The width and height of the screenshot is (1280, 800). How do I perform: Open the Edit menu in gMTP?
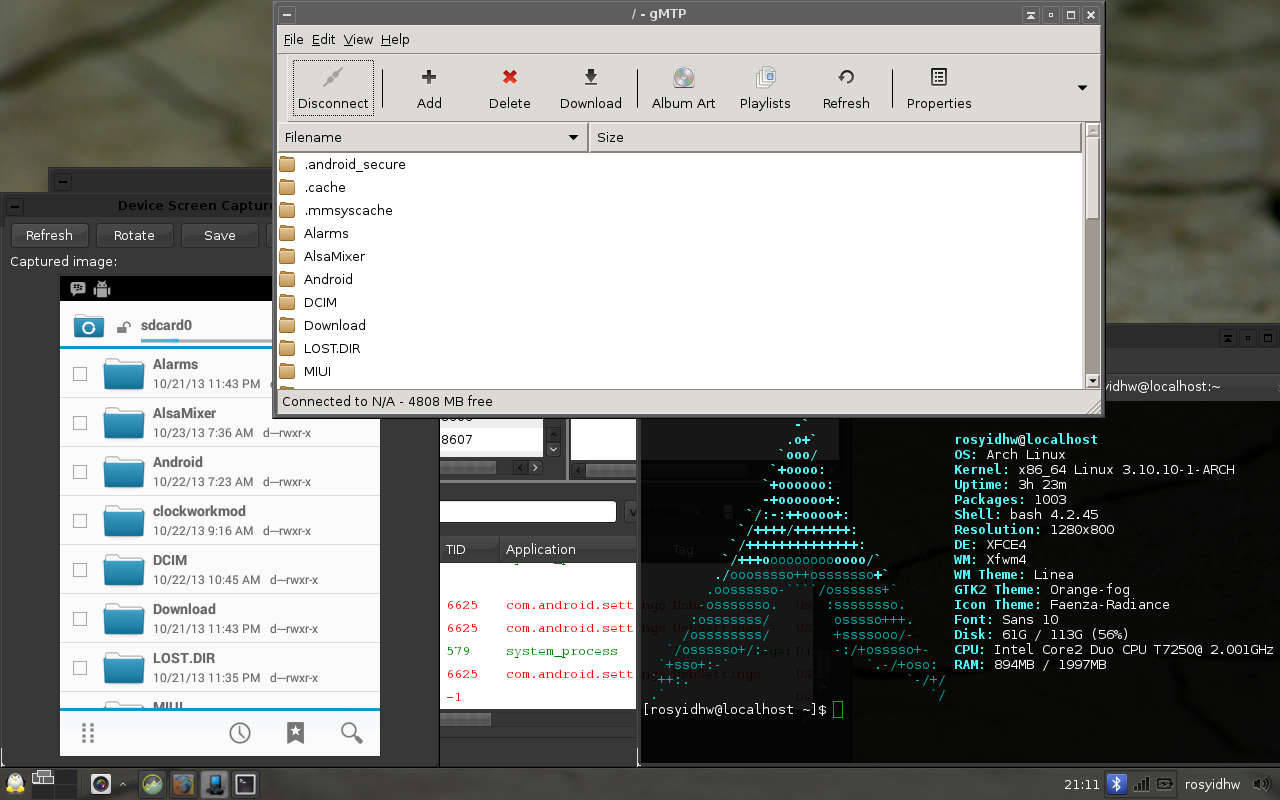pos(323,39)
